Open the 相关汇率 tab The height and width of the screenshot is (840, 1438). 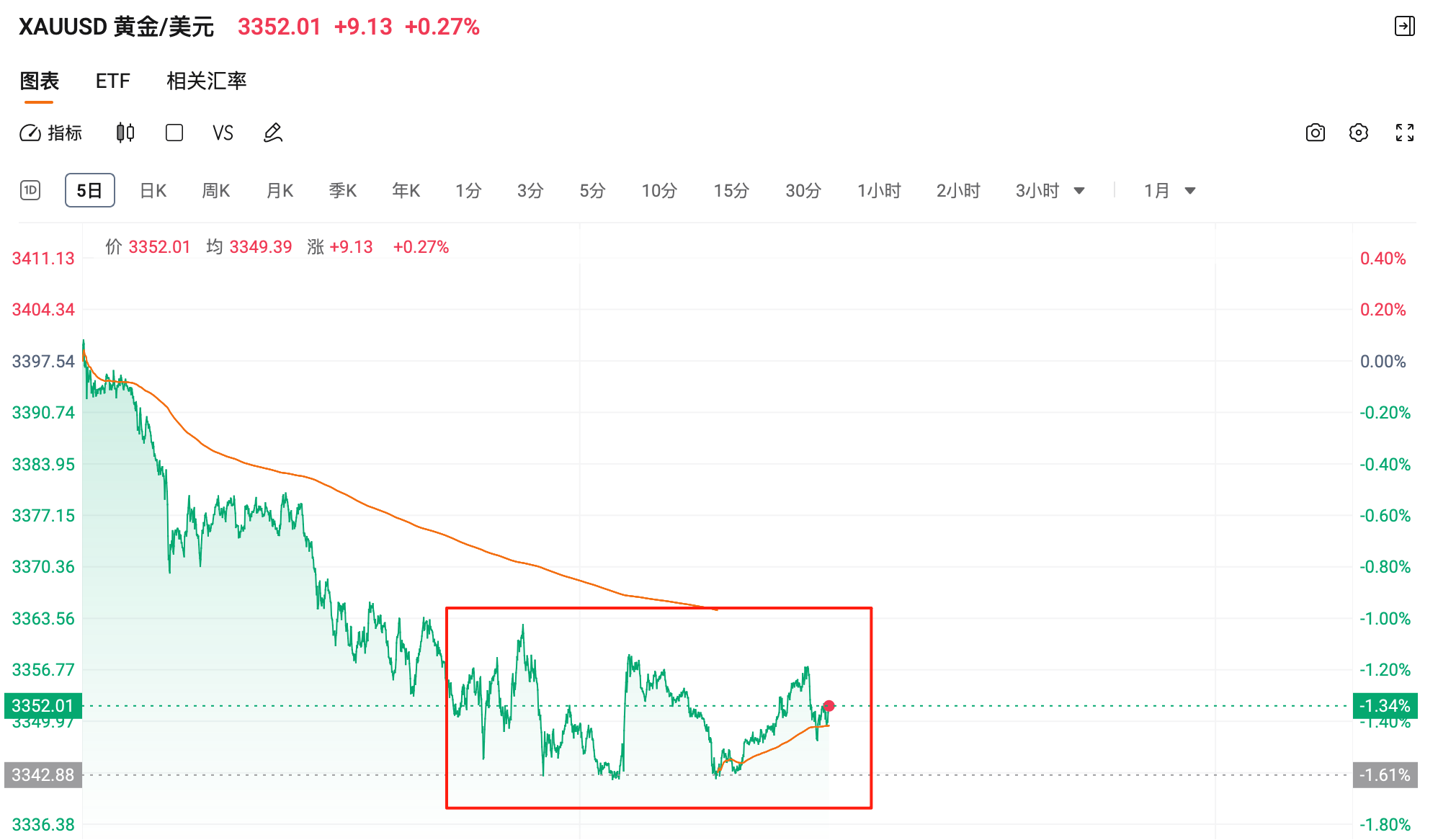click(x=206, y=81)
